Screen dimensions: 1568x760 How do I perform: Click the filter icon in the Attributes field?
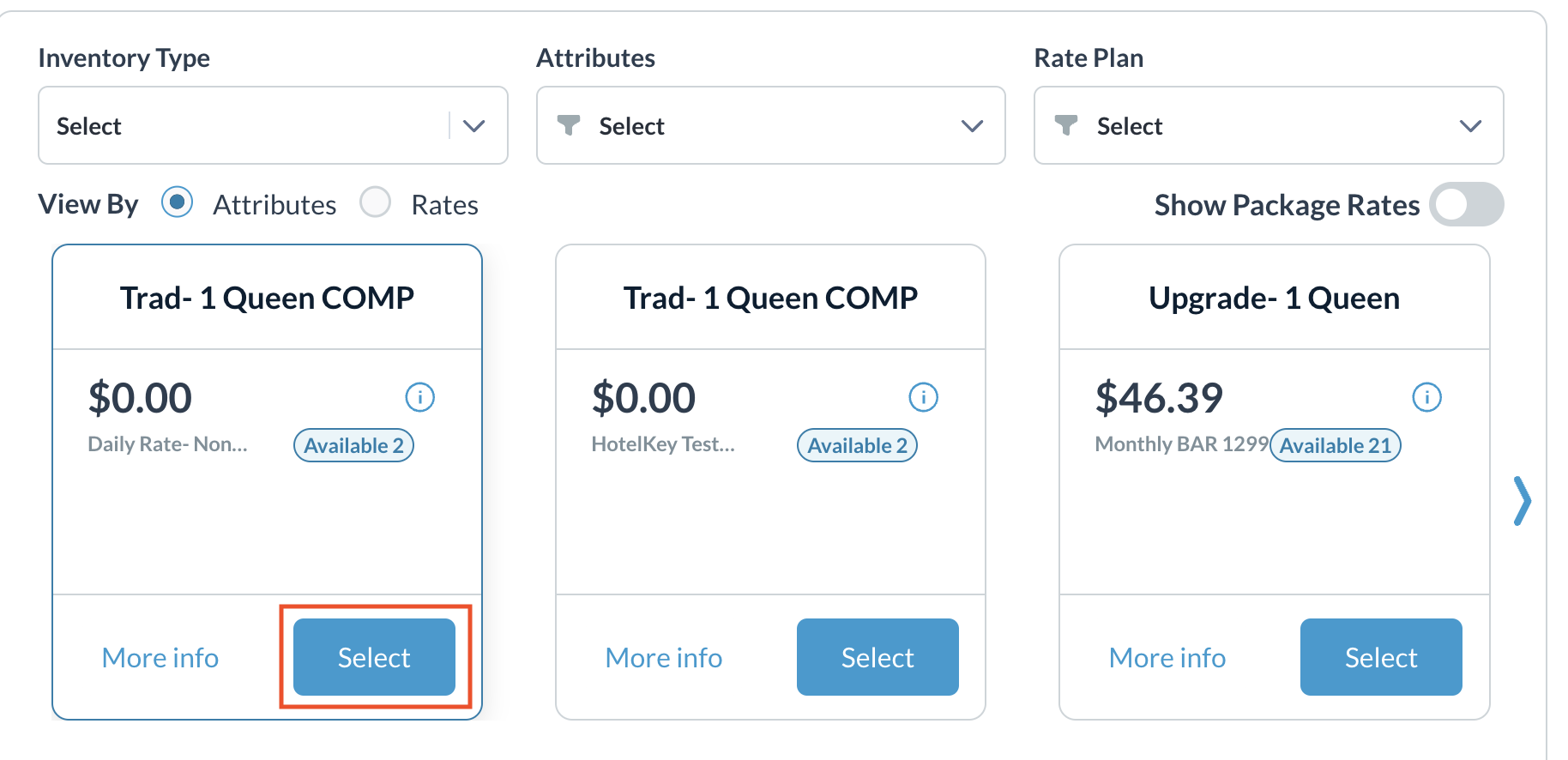click(567, 125)
